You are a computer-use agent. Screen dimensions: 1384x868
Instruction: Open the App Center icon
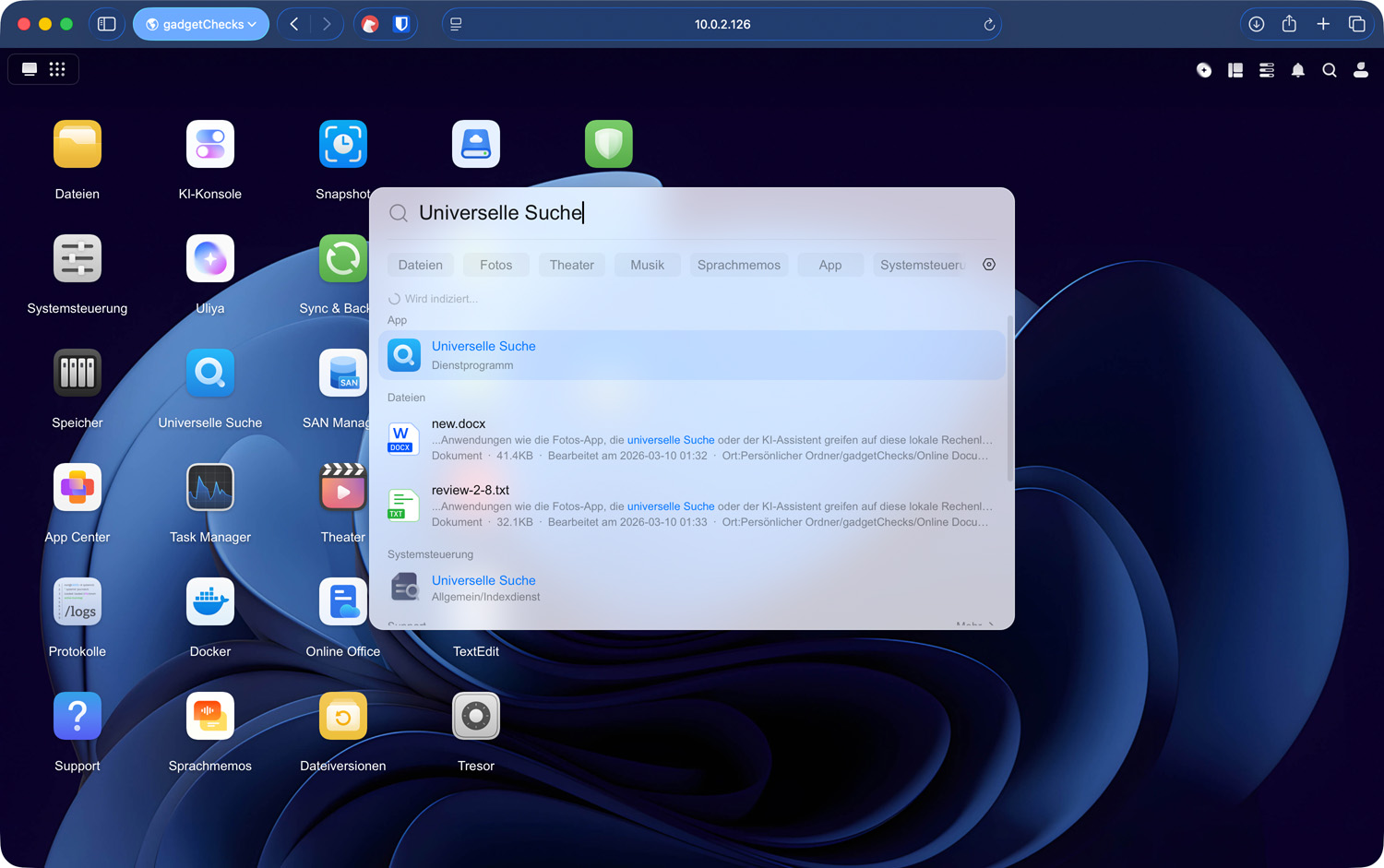[78, 487]
